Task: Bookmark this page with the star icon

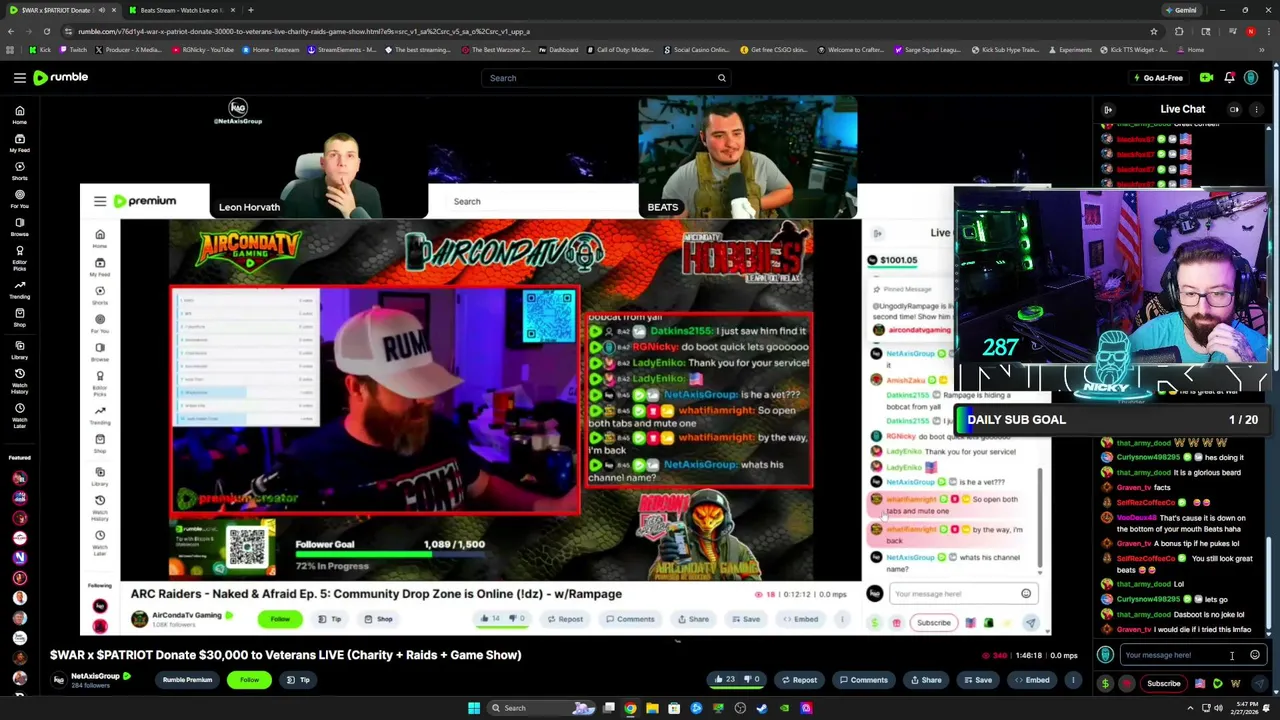Action: point(1153,31)
